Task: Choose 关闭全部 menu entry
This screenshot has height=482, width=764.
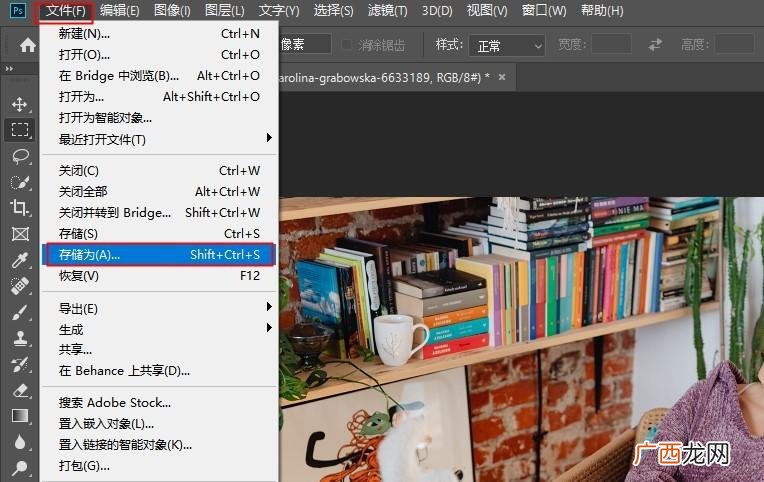Action: tap(159, 192)
